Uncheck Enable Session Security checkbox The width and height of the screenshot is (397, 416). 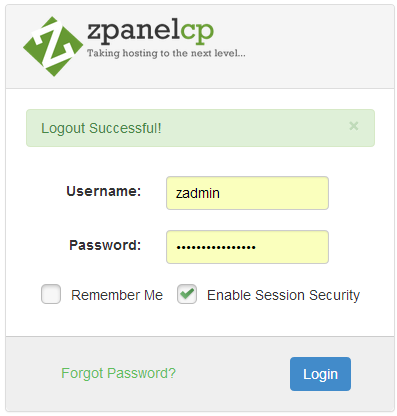pos(187,294)
